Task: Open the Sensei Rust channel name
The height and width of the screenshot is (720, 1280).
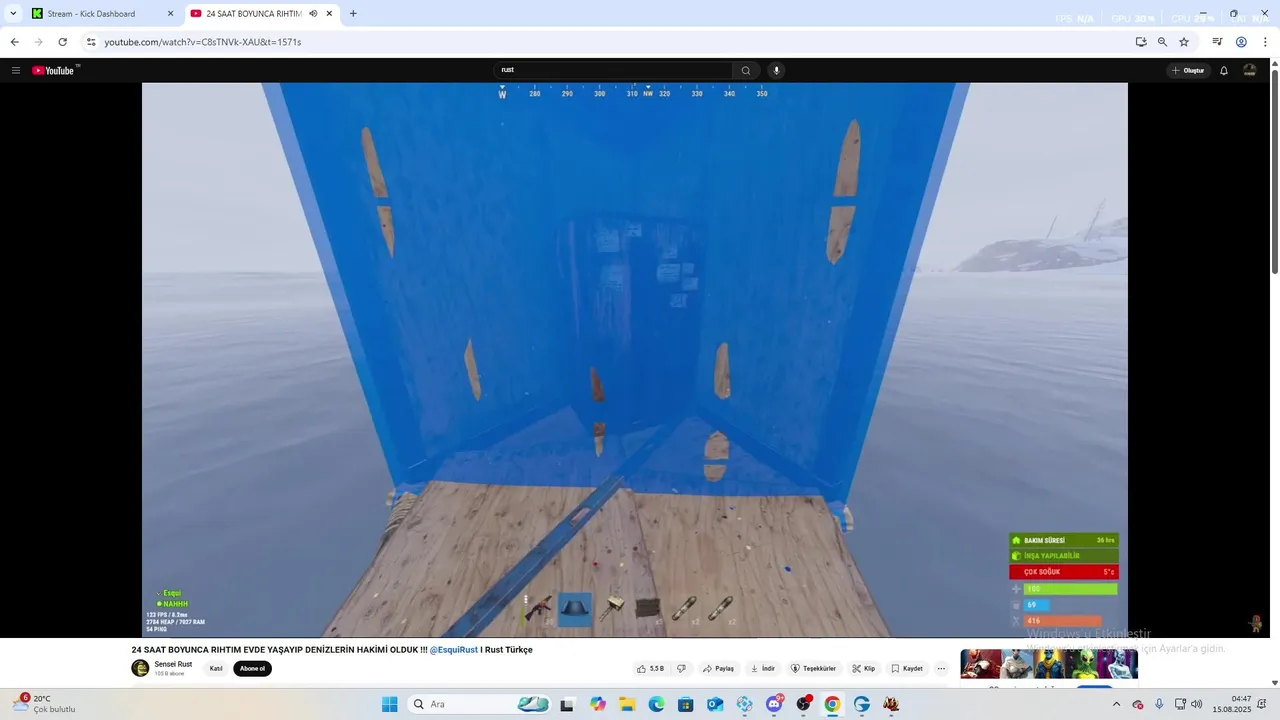Action: click(173, 664)
